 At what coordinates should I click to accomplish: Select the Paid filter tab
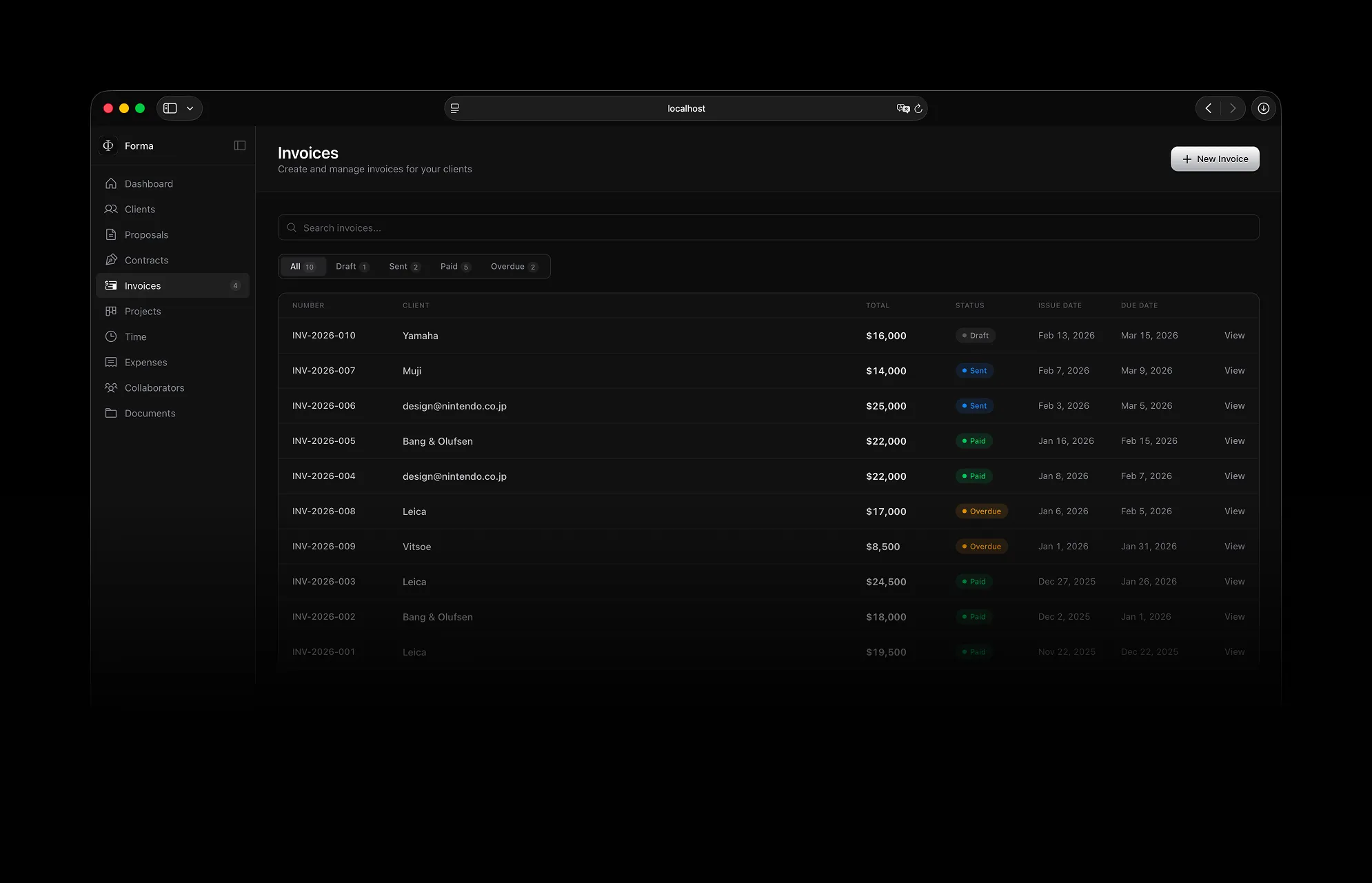pos(454,267)
